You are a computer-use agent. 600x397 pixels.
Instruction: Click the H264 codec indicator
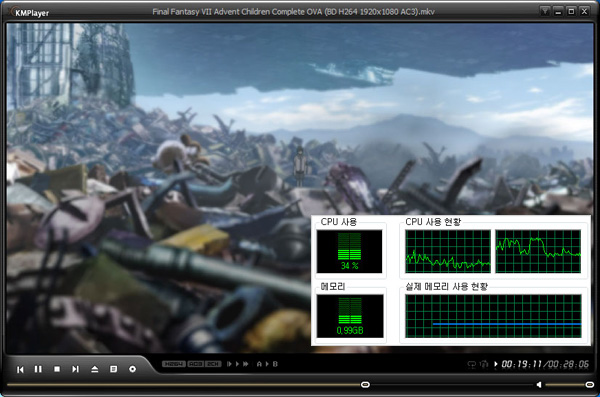point(174,364)
